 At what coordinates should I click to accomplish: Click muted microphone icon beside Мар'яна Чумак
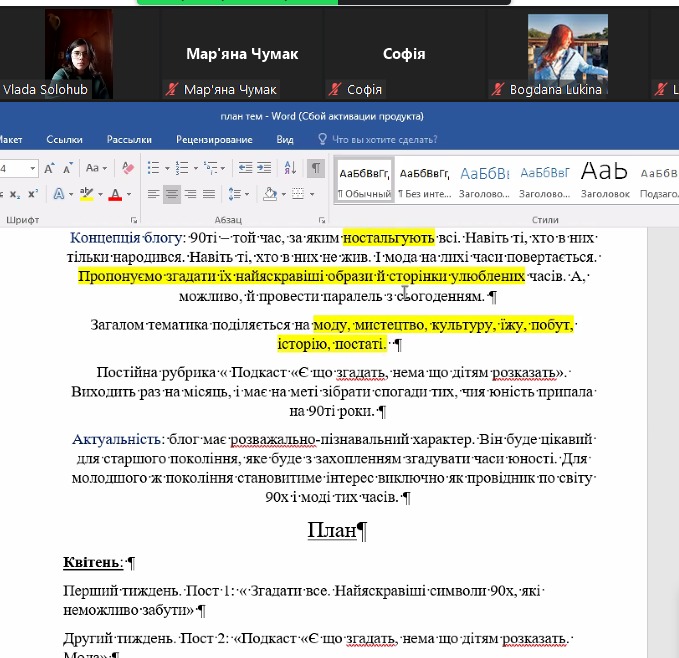pyautogui.click(x=172, y=89)
